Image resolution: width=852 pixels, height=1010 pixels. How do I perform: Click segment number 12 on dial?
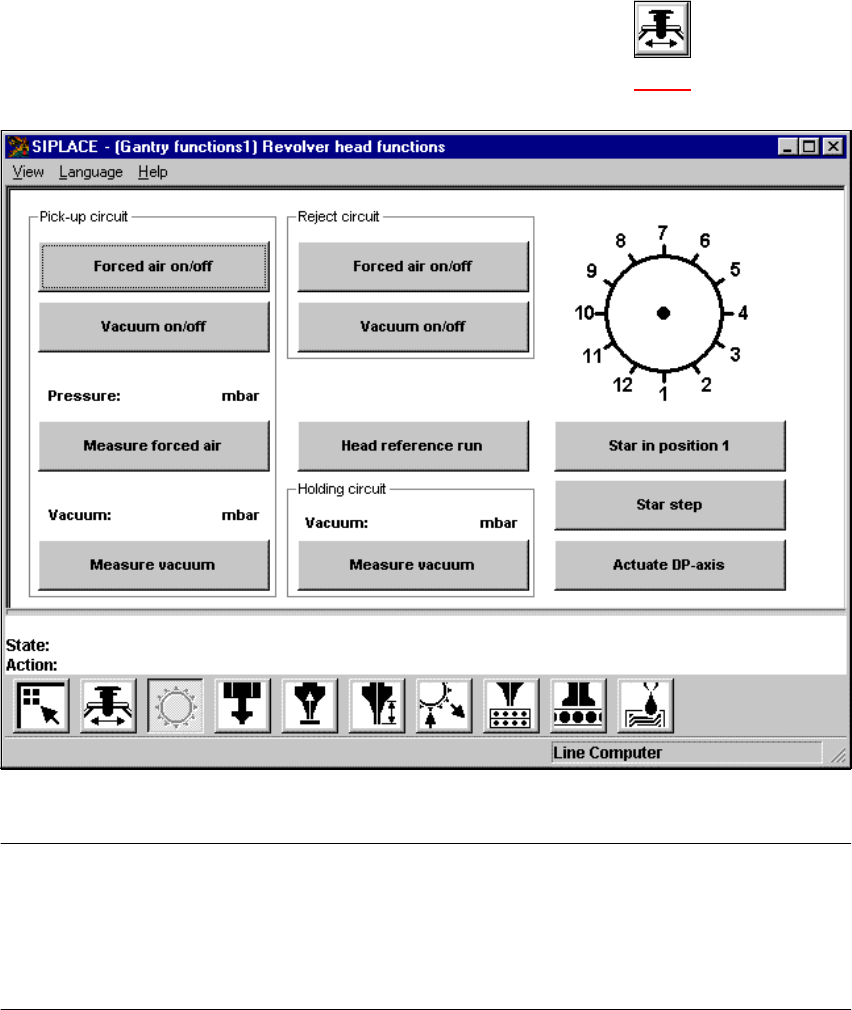(x=622, y=385)
